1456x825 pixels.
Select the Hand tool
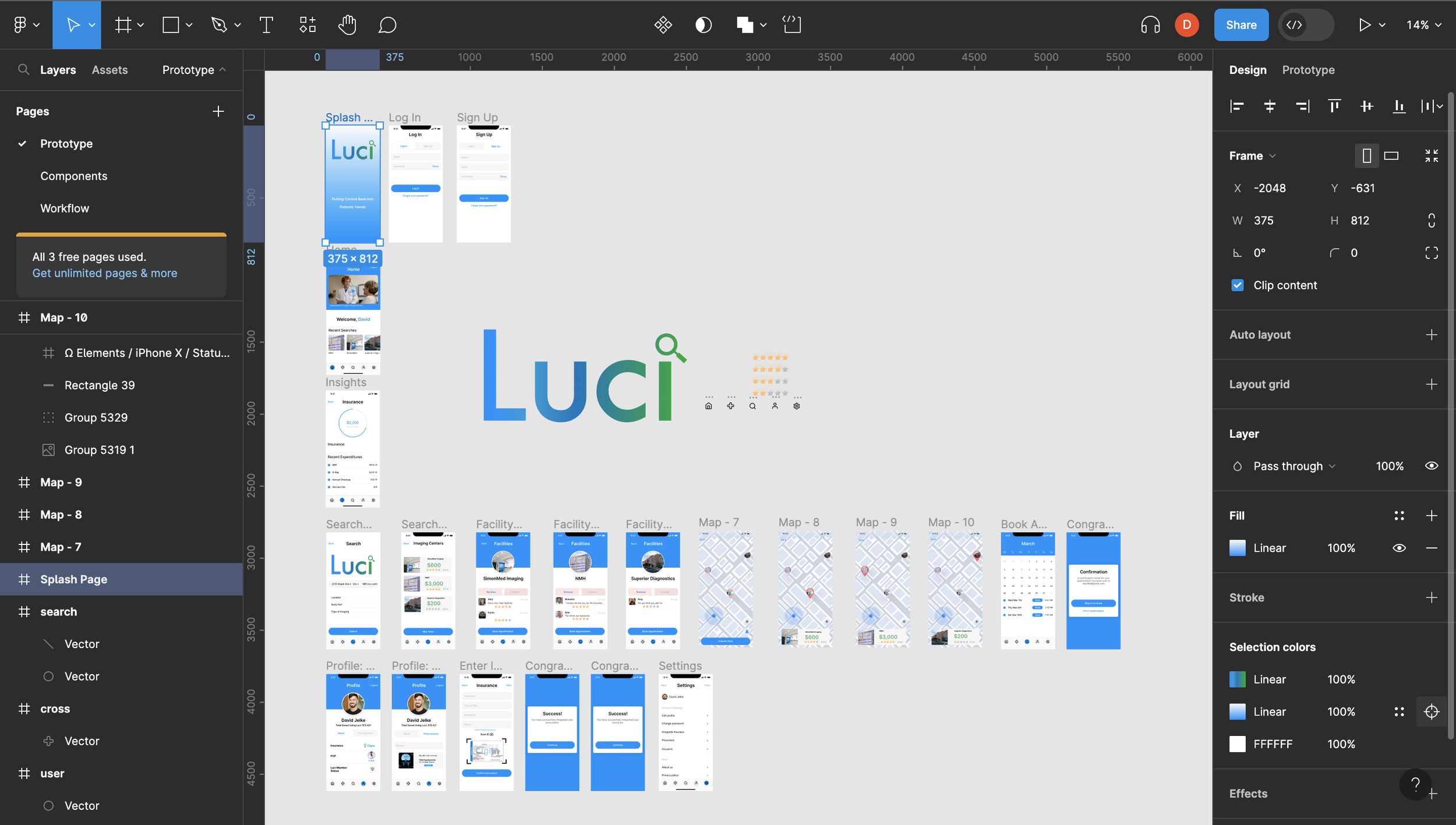click(347, 25)
